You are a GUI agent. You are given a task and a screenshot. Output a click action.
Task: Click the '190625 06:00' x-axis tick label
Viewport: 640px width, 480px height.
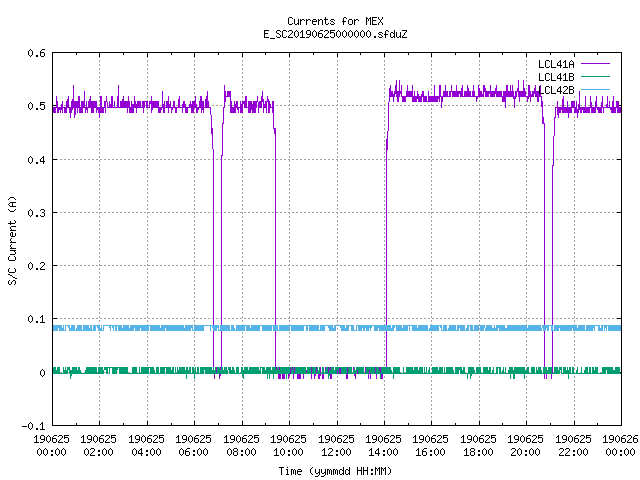coord(193,446)
